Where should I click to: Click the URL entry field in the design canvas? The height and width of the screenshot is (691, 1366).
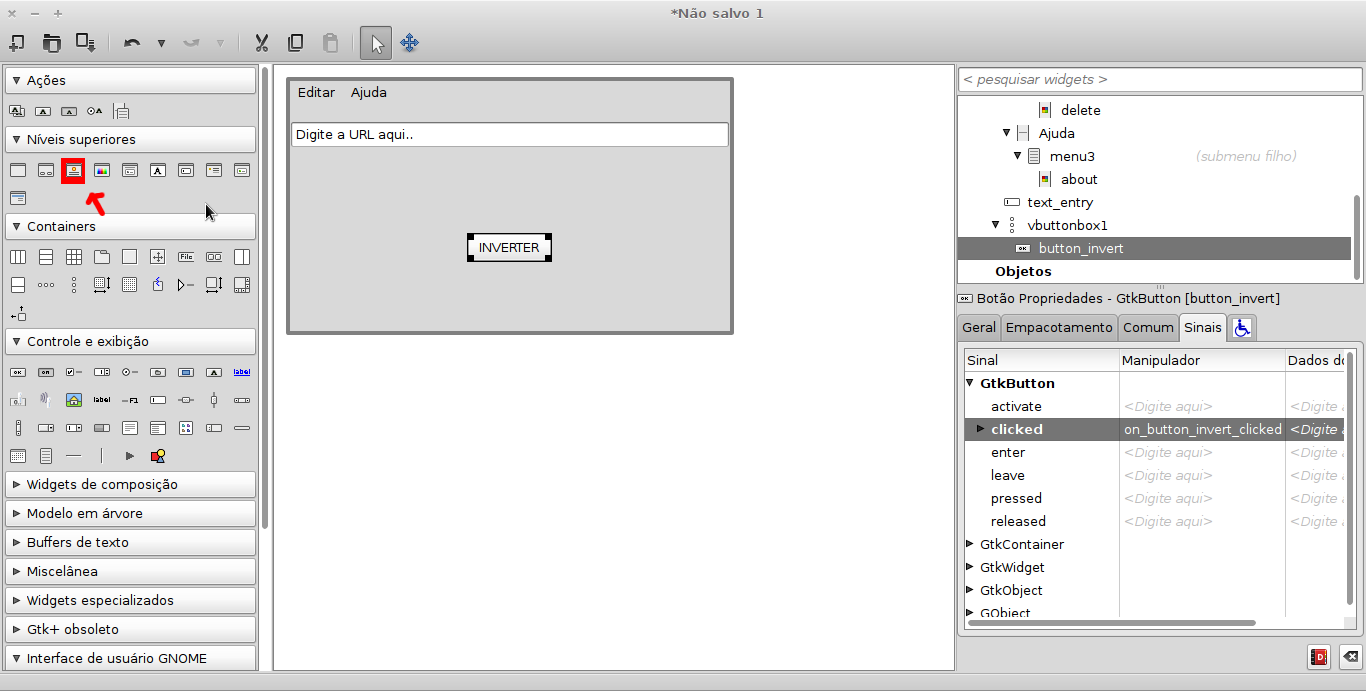point(509,135)
